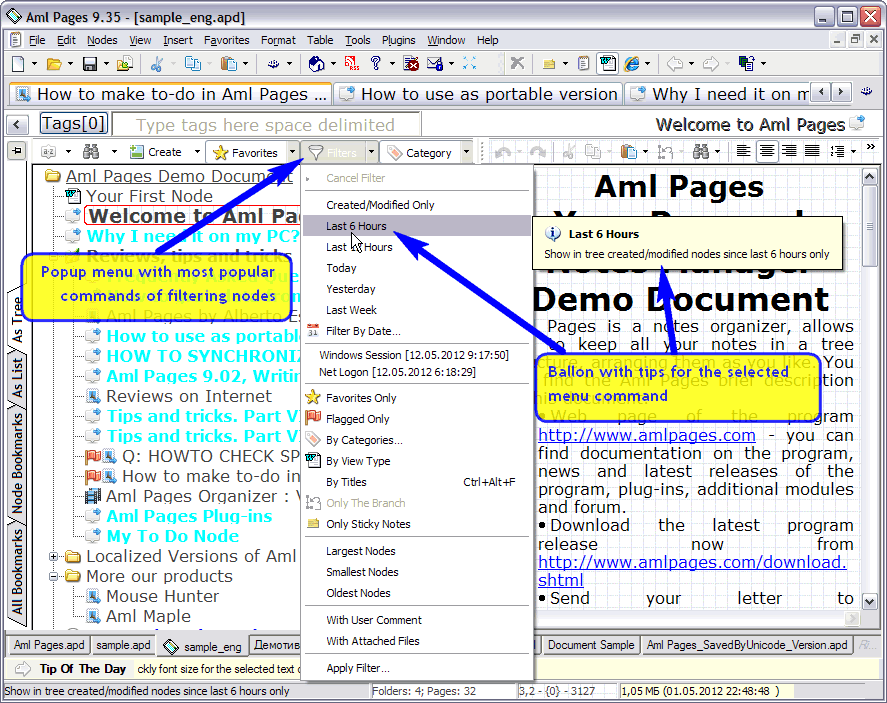This screenshot has height=703, width=887.
Task: Open the amlpages.com download.shtml link
Action: coord(692,571)
